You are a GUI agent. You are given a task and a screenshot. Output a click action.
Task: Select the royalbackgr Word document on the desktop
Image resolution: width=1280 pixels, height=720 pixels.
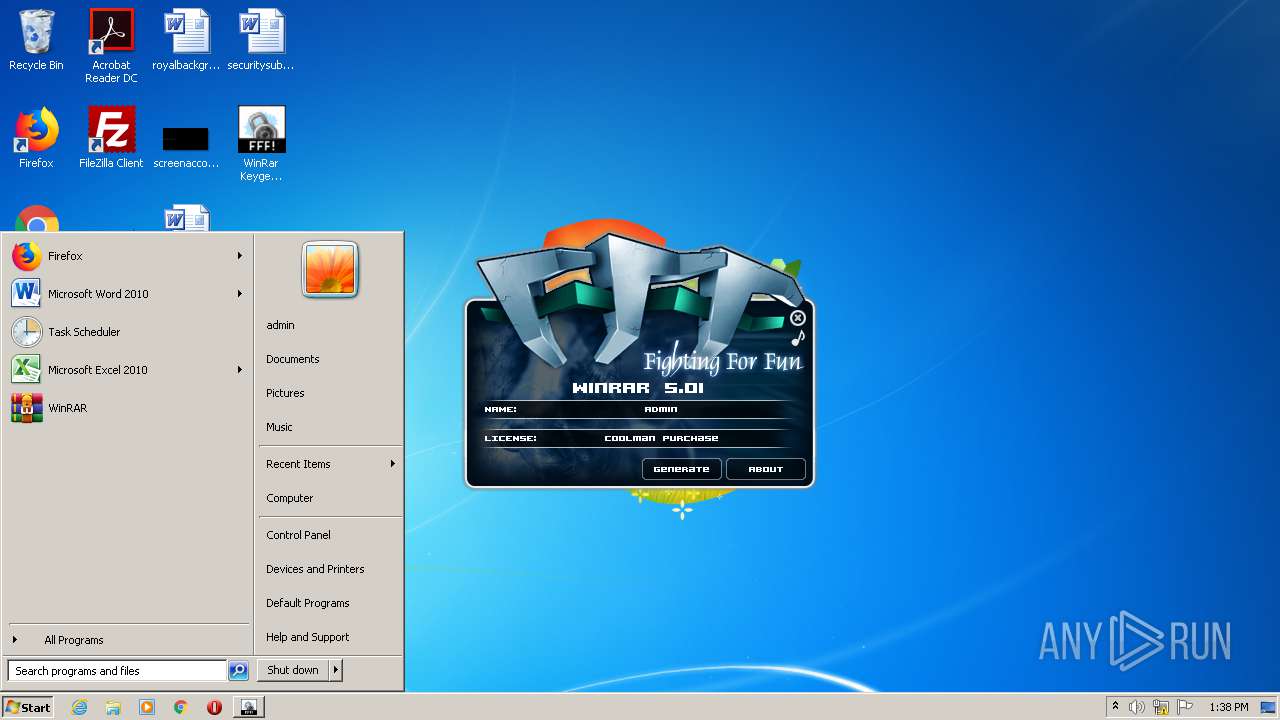point(186,40)
